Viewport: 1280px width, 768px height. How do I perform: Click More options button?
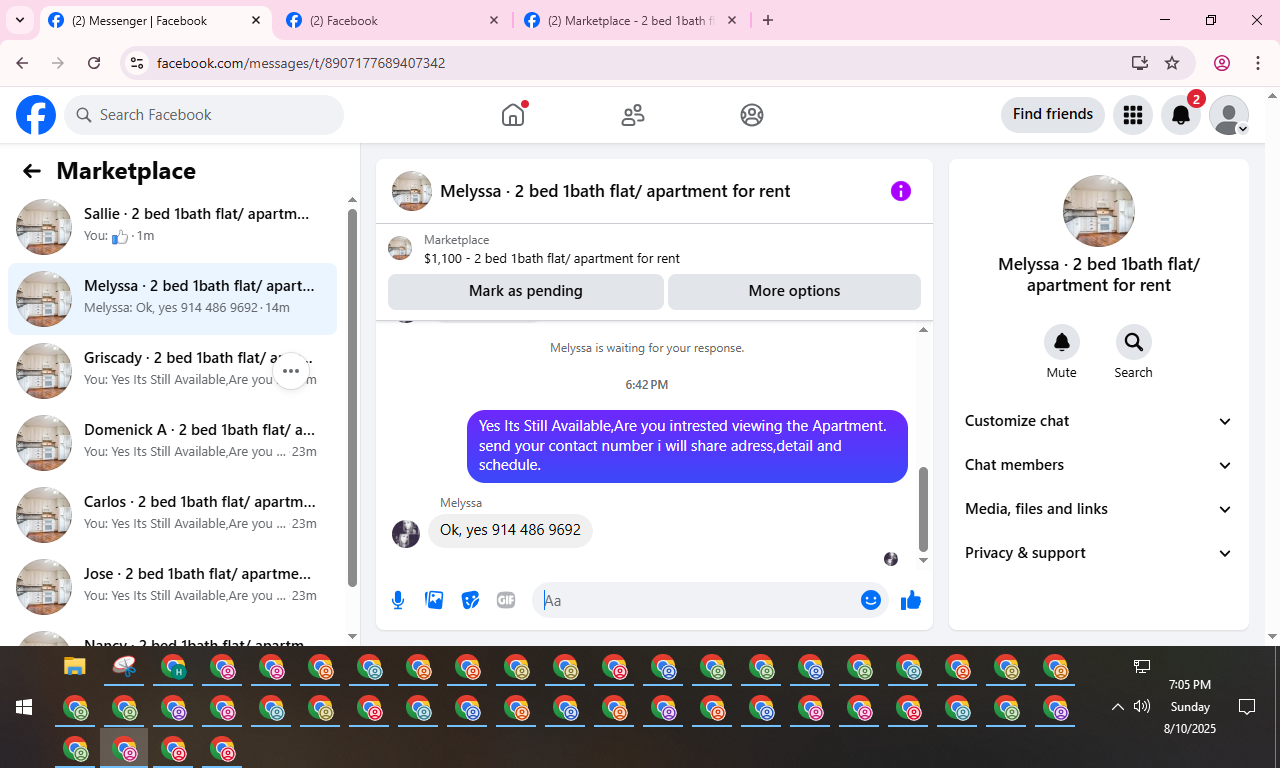794,291
